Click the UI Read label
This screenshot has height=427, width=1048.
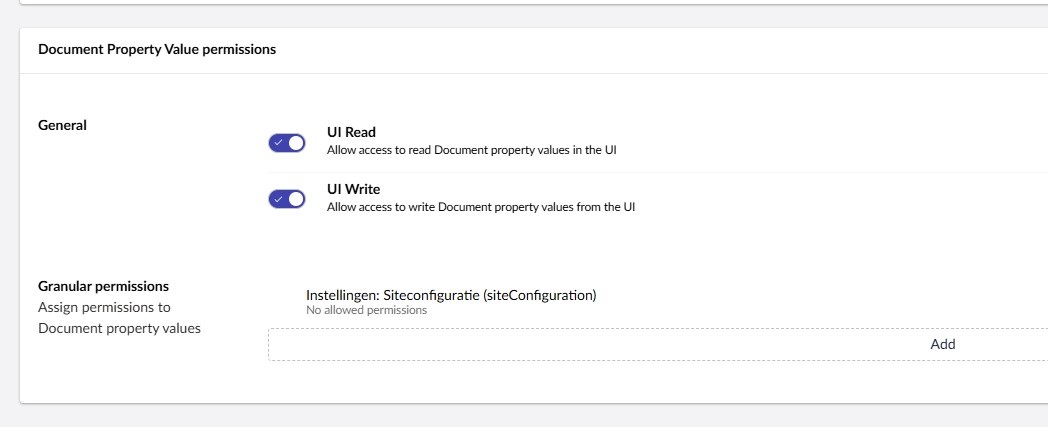(x=351, y=132)
